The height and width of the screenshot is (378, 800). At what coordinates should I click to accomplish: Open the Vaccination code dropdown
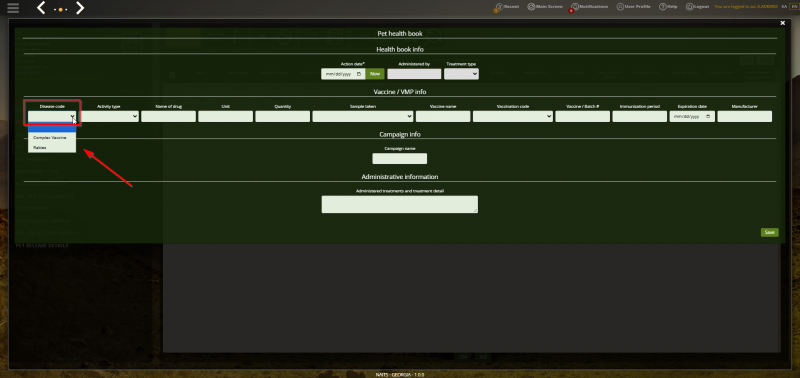(513, 116)
